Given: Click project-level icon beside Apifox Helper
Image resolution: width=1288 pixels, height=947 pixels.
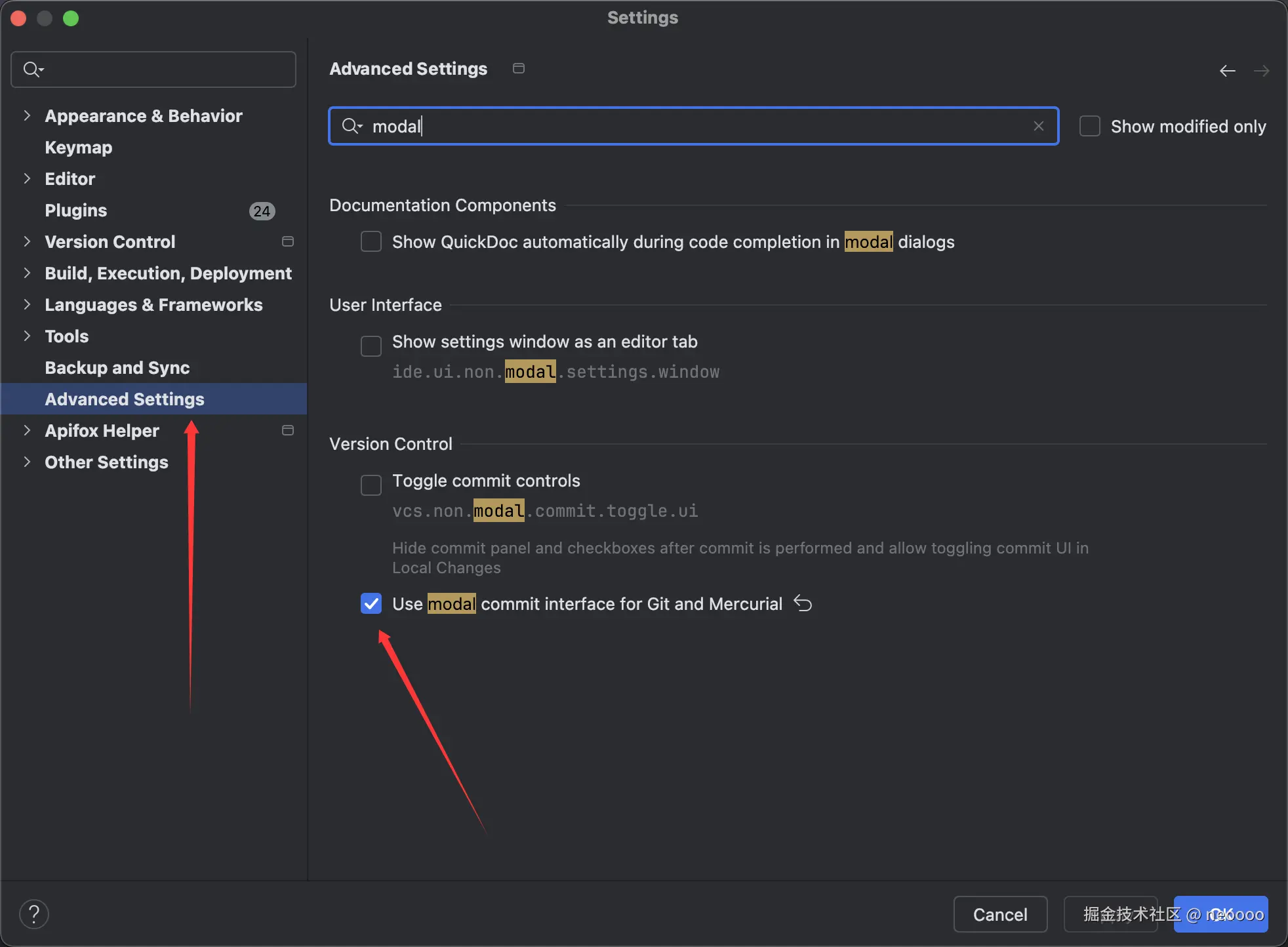Looking at the screenshot, I should tap(287, 430).
